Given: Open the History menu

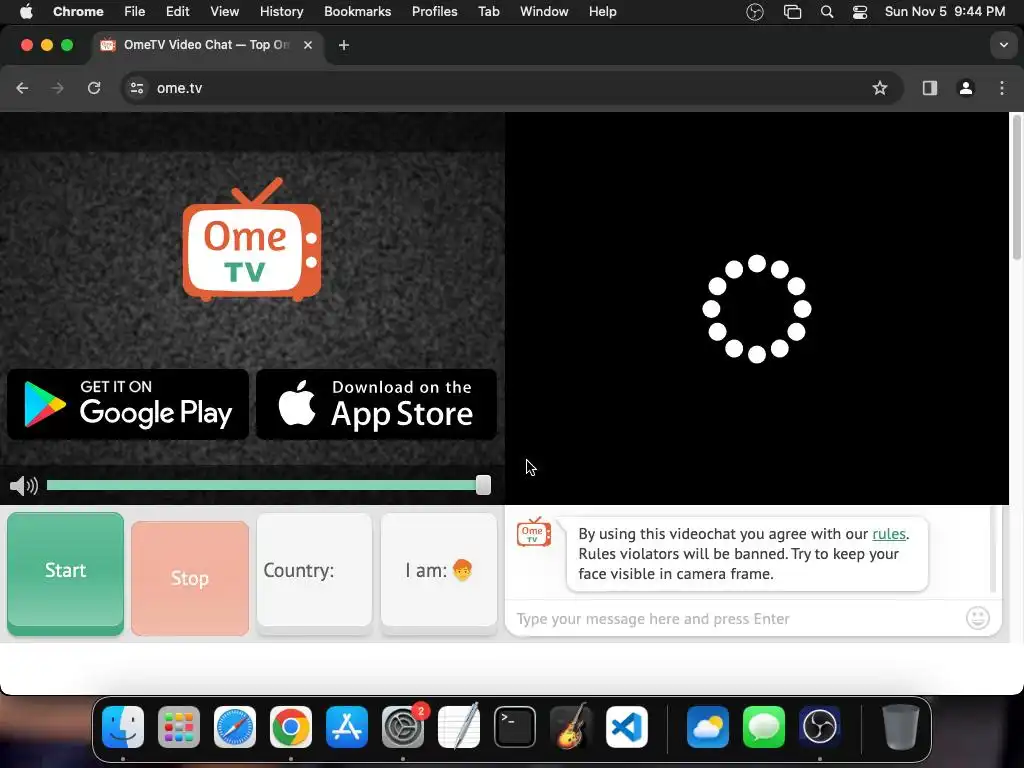Looking at the screenshot, I should coord(281,12).
